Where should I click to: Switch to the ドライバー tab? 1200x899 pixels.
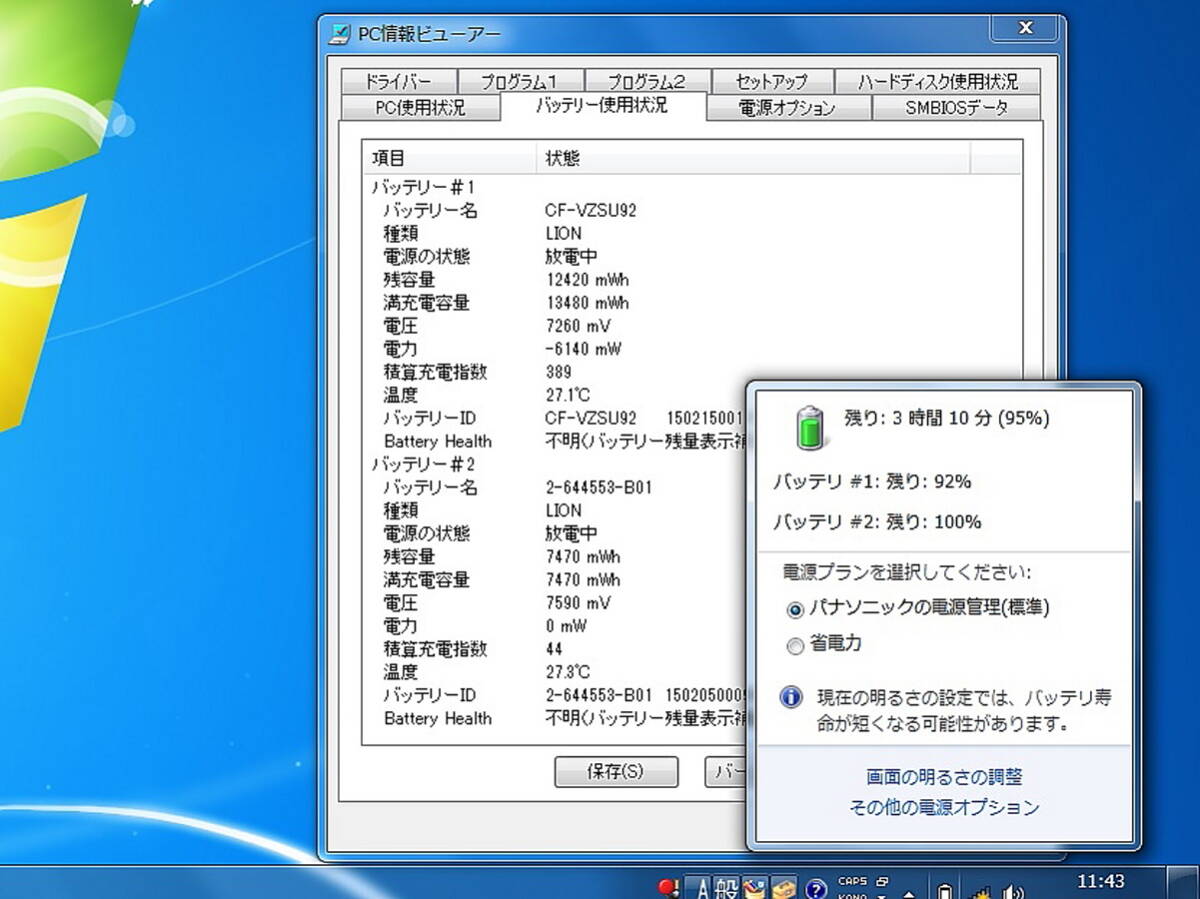coord(398,82)
